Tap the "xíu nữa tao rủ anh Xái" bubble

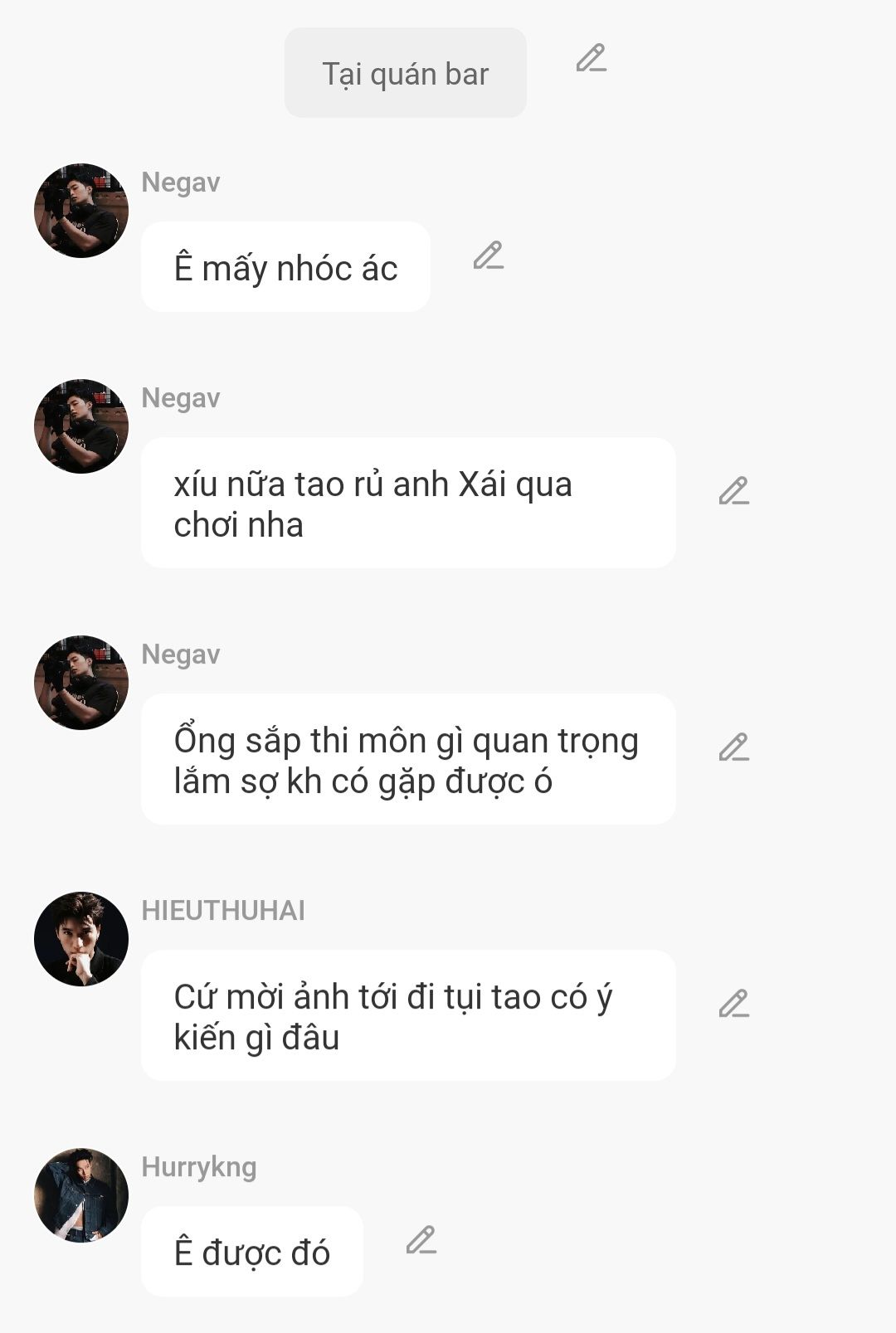[x=407, y=503]
